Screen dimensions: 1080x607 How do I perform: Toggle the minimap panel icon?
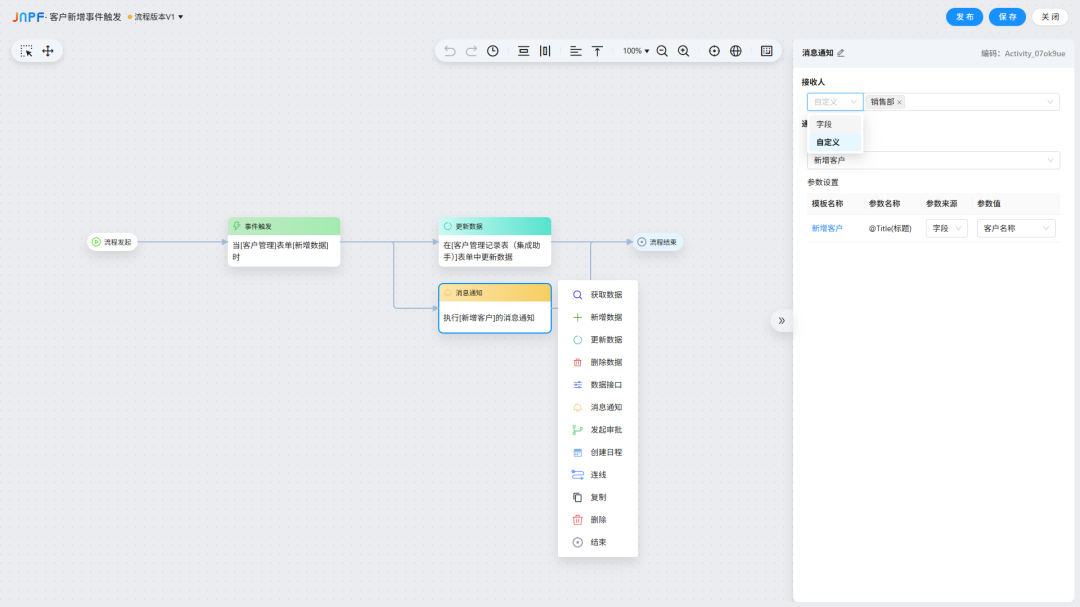[x=767, y=51]
